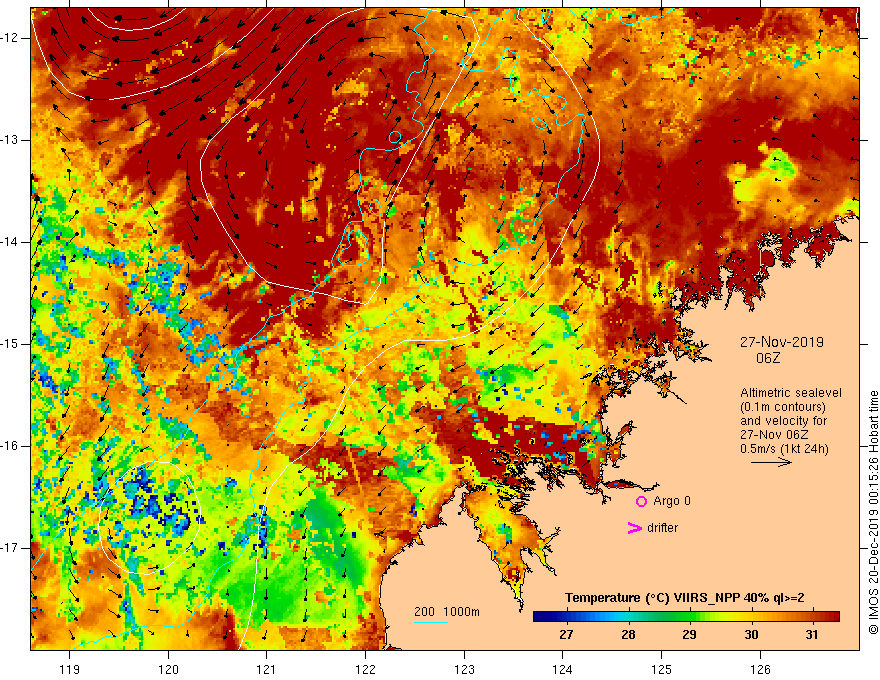
Task: Click the Argo 0 magenta circle legend symbol
Action: click(641, 502)
